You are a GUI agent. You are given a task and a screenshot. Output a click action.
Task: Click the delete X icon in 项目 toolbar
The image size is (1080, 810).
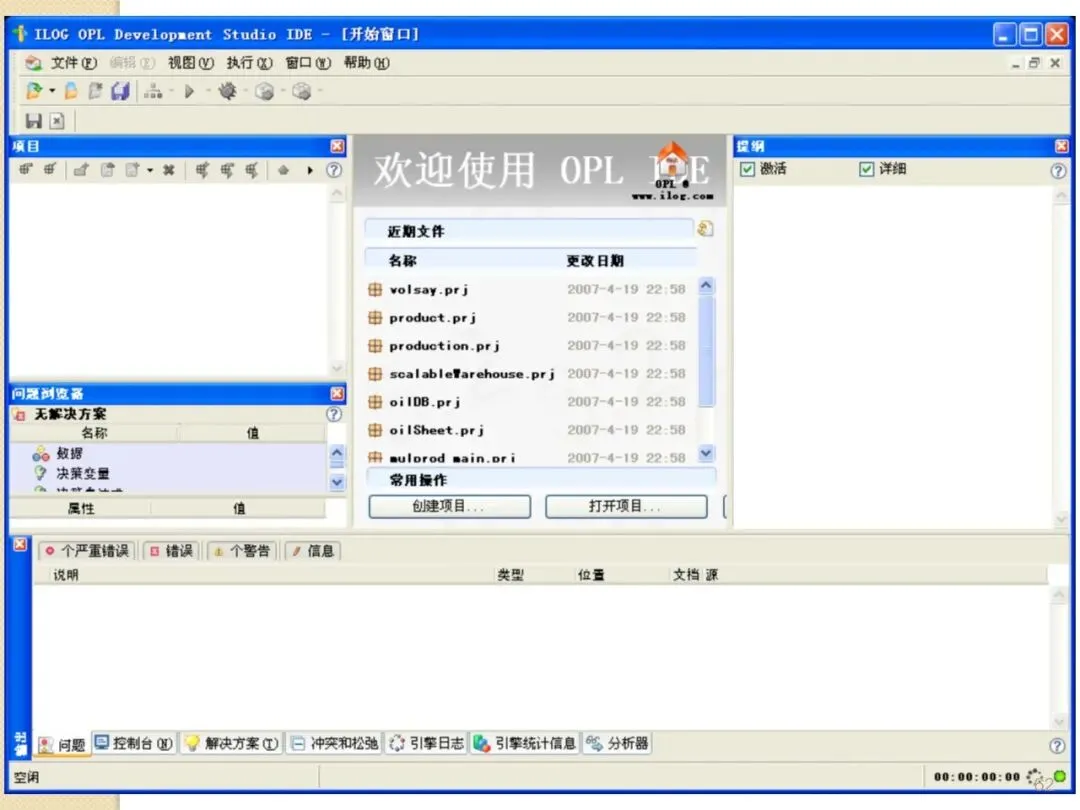pos(169,170)
